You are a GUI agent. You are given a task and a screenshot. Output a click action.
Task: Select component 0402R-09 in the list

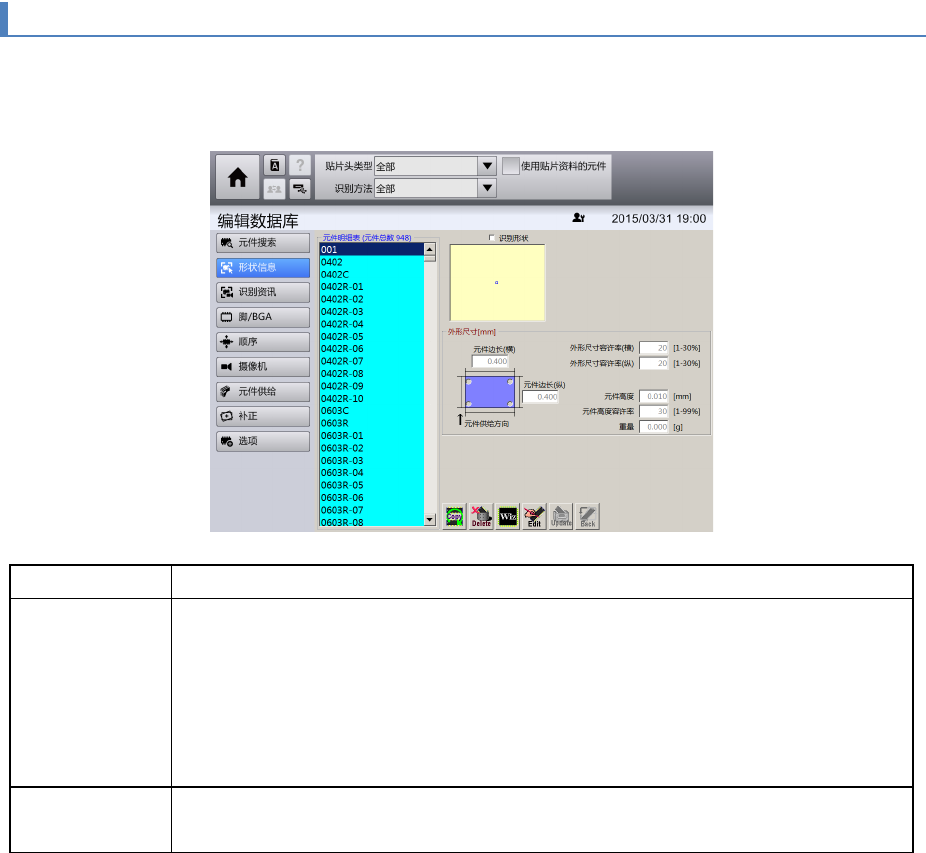pos(371,386)
